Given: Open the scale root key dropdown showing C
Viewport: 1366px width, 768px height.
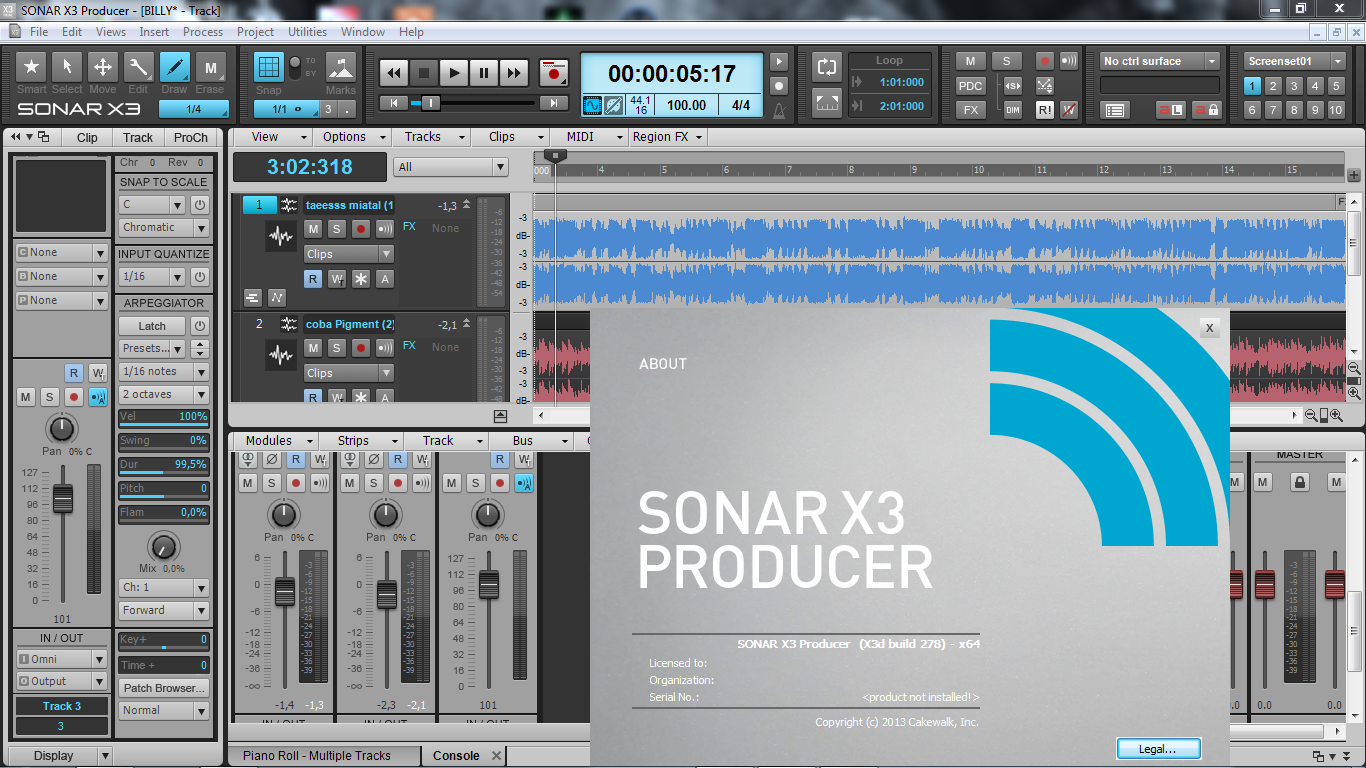Looking at the screenshot, I should [152, 205].
